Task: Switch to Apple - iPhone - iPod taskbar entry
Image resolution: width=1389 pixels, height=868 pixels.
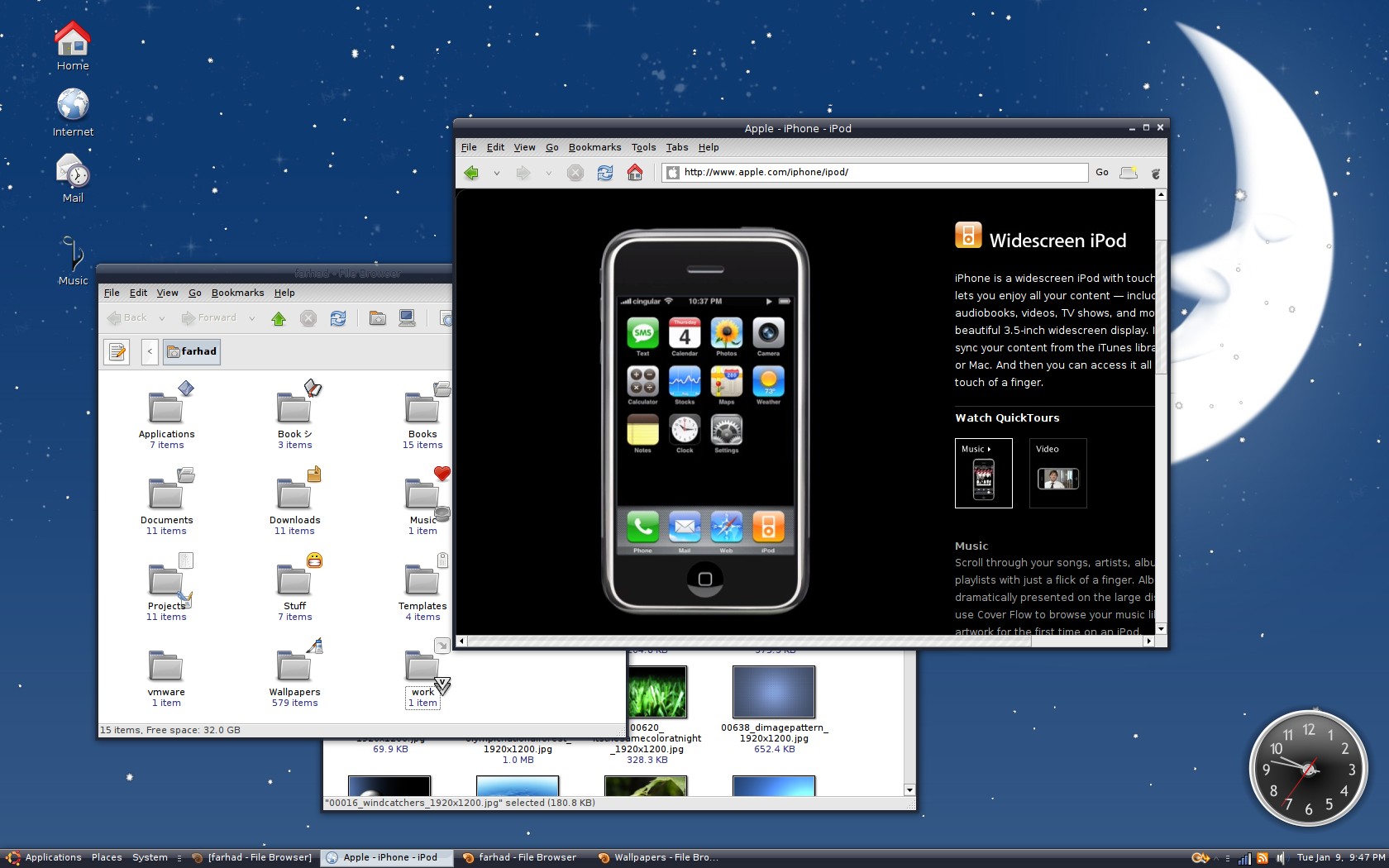Action: coord(386,858)
